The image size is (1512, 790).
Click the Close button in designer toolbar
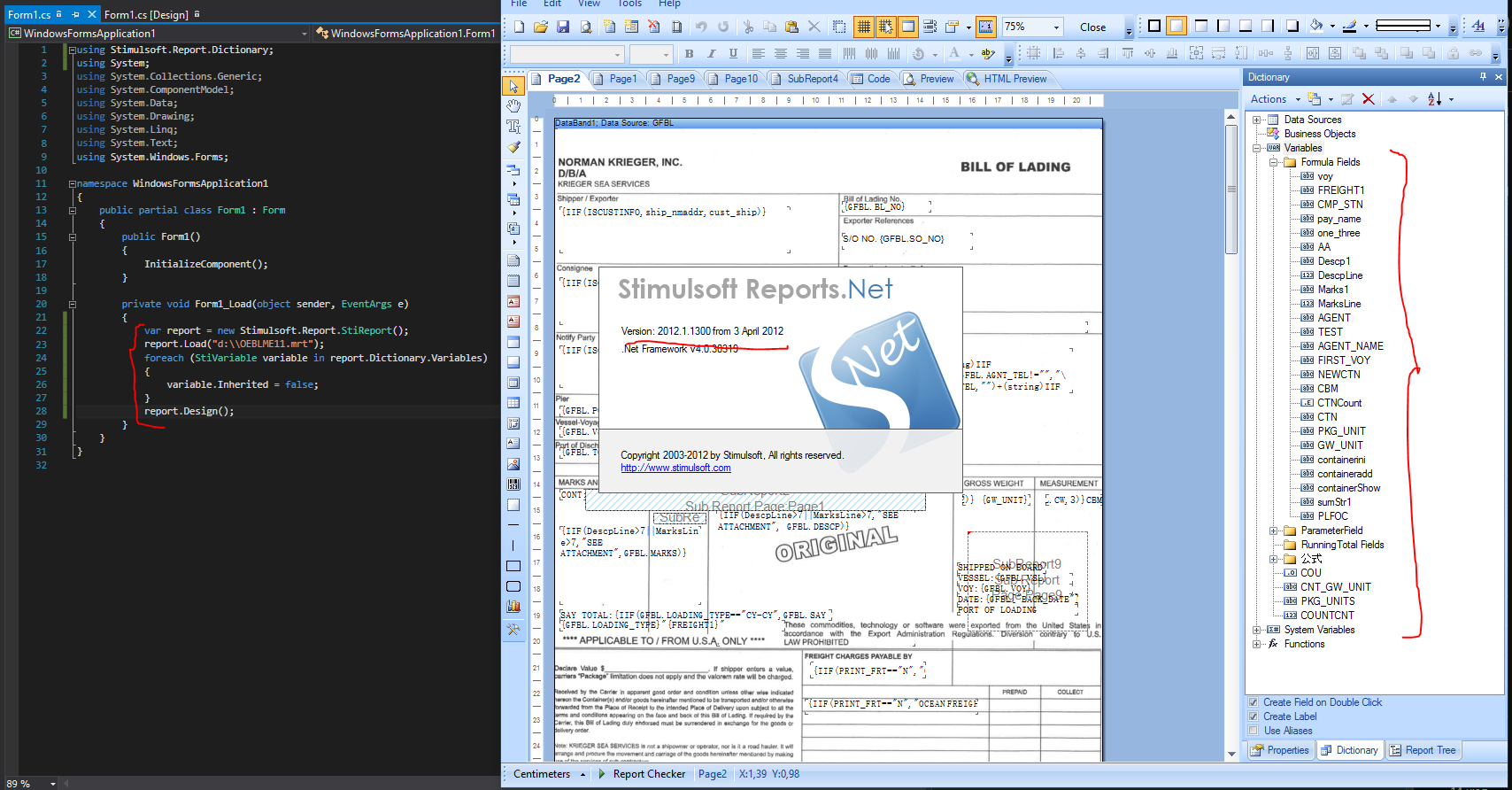(1092, 27)
